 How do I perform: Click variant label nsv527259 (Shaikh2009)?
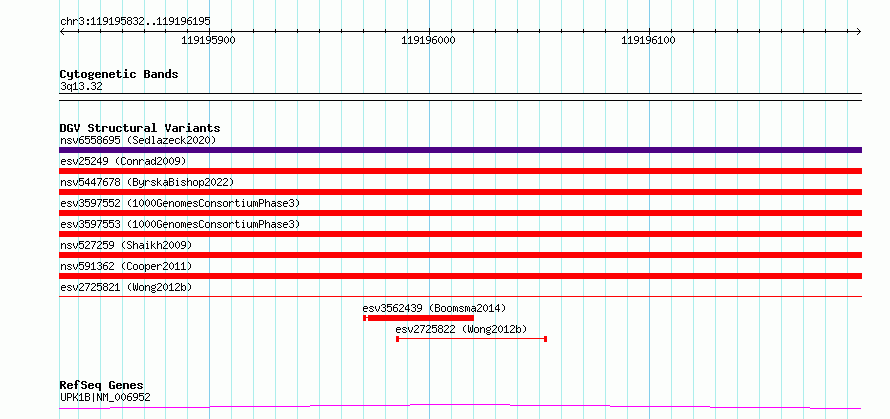click(x=126, y=245)
